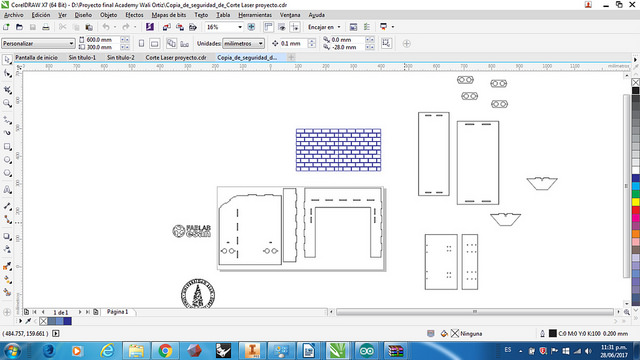This screenshot has width=640, height=360.
Task: Open Google Chrome from taskbar
Action: tap(165, 351)
